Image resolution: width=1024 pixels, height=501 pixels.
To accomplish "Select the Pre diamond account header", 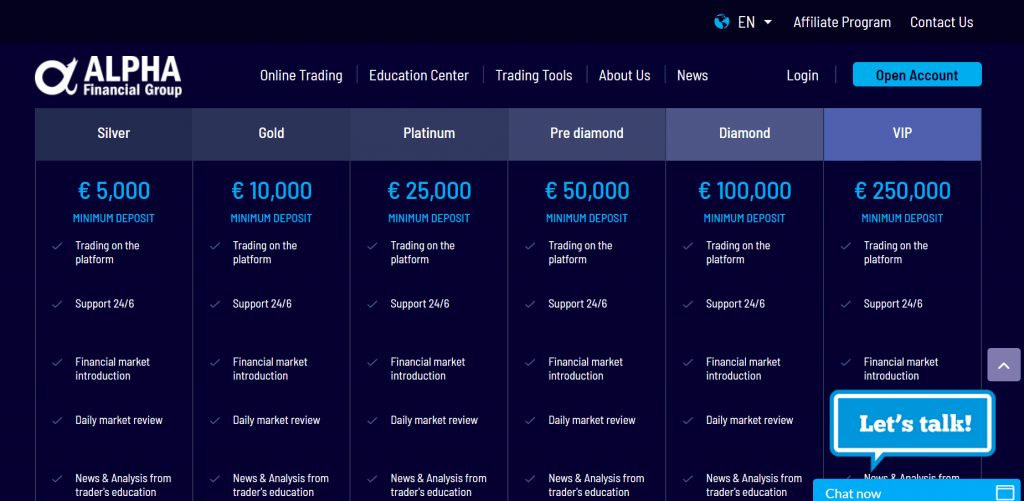I will tap(587, 134).
